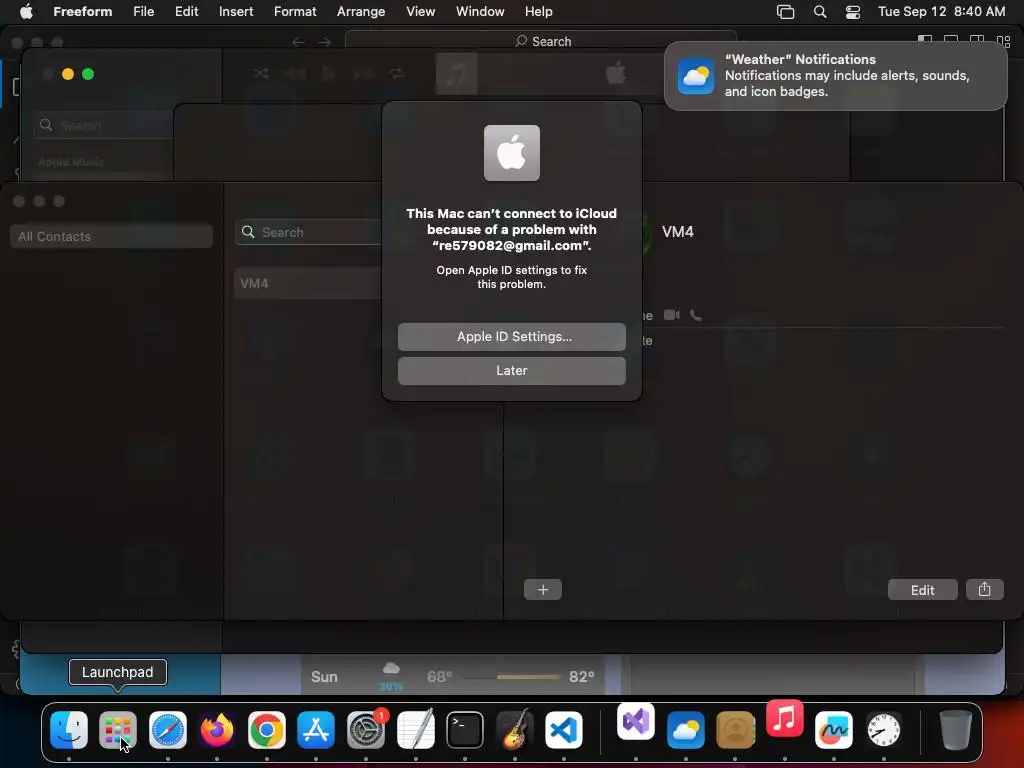
Task: Click the overlapping-windows icon in the menu bar
Action: coord(785,12)
